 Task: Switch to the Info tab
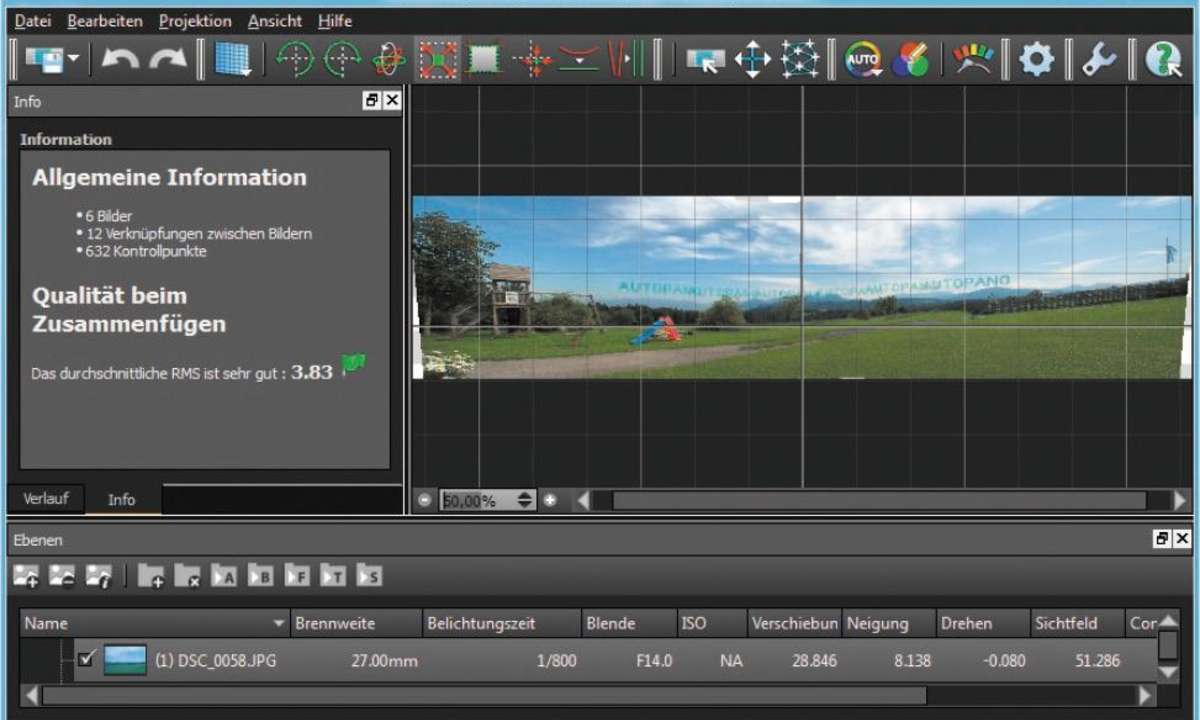[122, 499]
